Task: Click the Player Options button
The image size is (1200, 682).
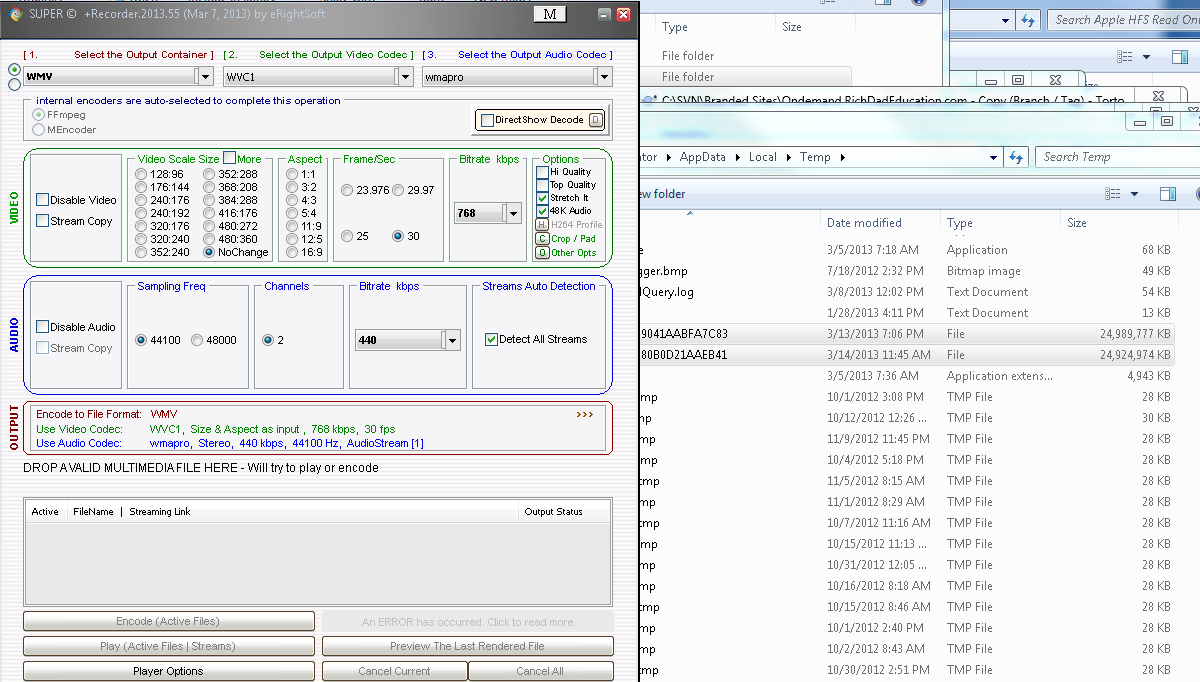Action: click(168, 671)
